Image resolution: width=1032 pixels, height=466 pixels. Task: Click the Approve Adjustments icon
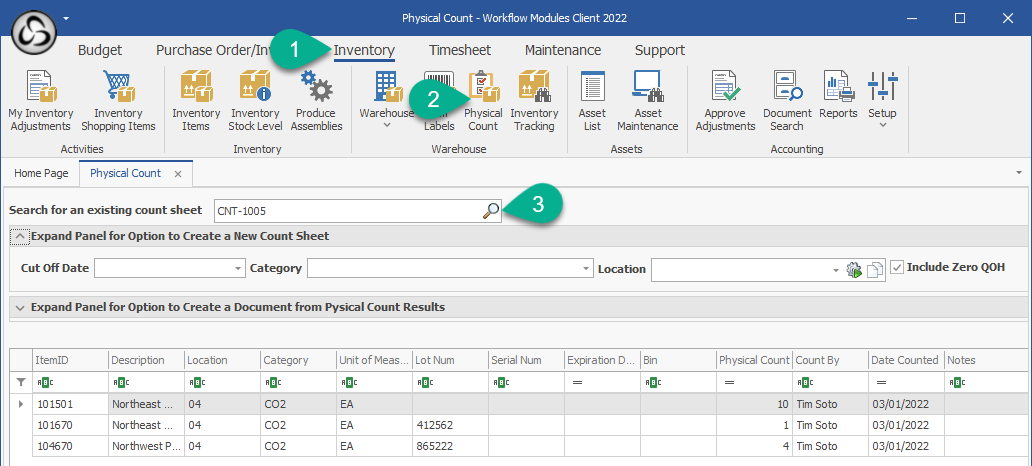725,101
